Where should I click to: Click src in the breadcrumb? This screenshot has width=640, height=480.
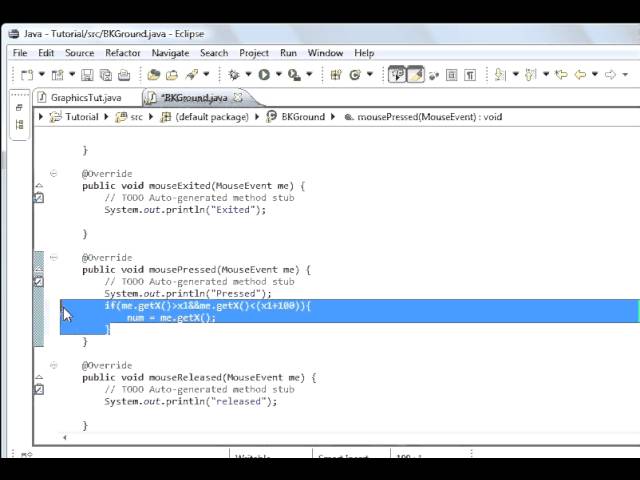(x=136, y=117)
